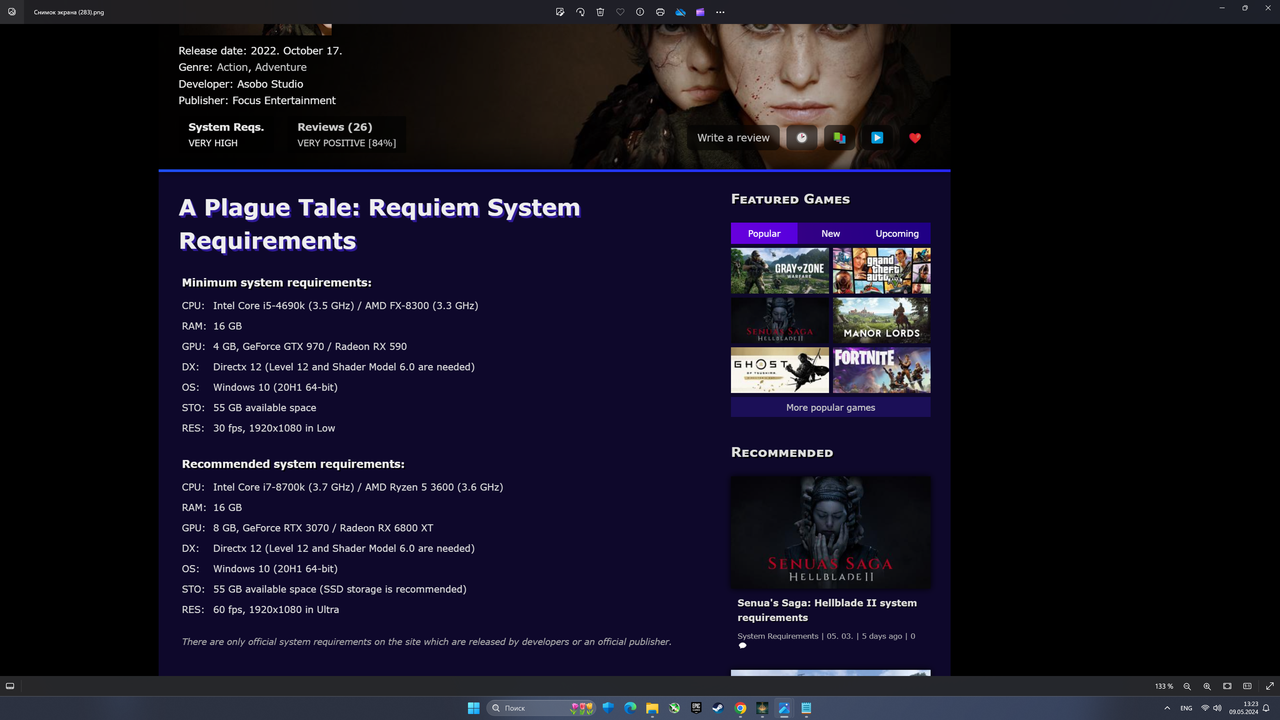Show file info with the info icon

pyautogui.click(x=640, y=12)
